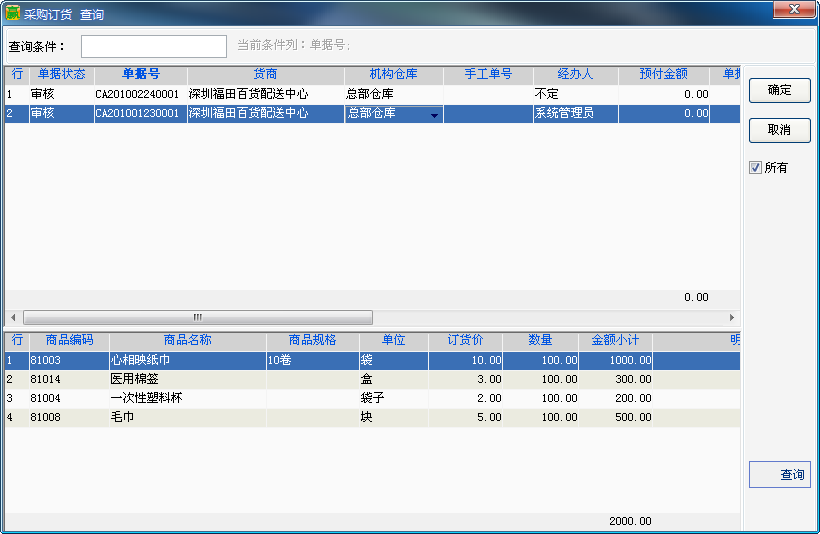The image size is (820, 534).
Task: Type in the 查询条件 input field
Action: click(154, 46)
